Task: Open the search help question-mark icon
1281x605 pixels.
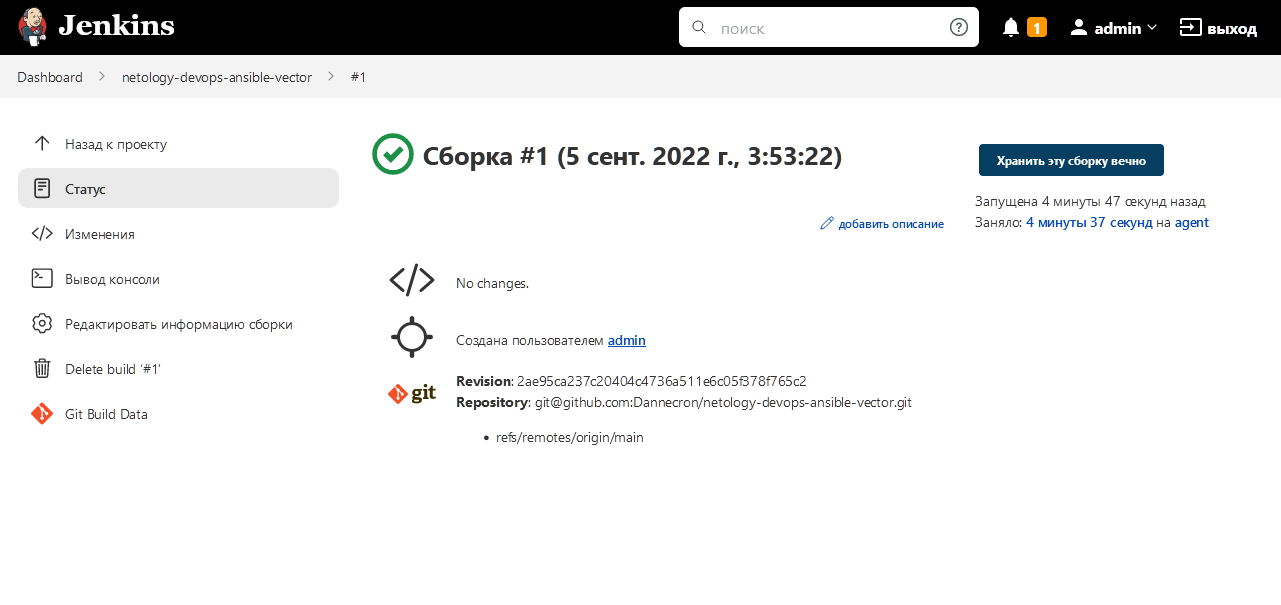Action: (x=958, y=28)
